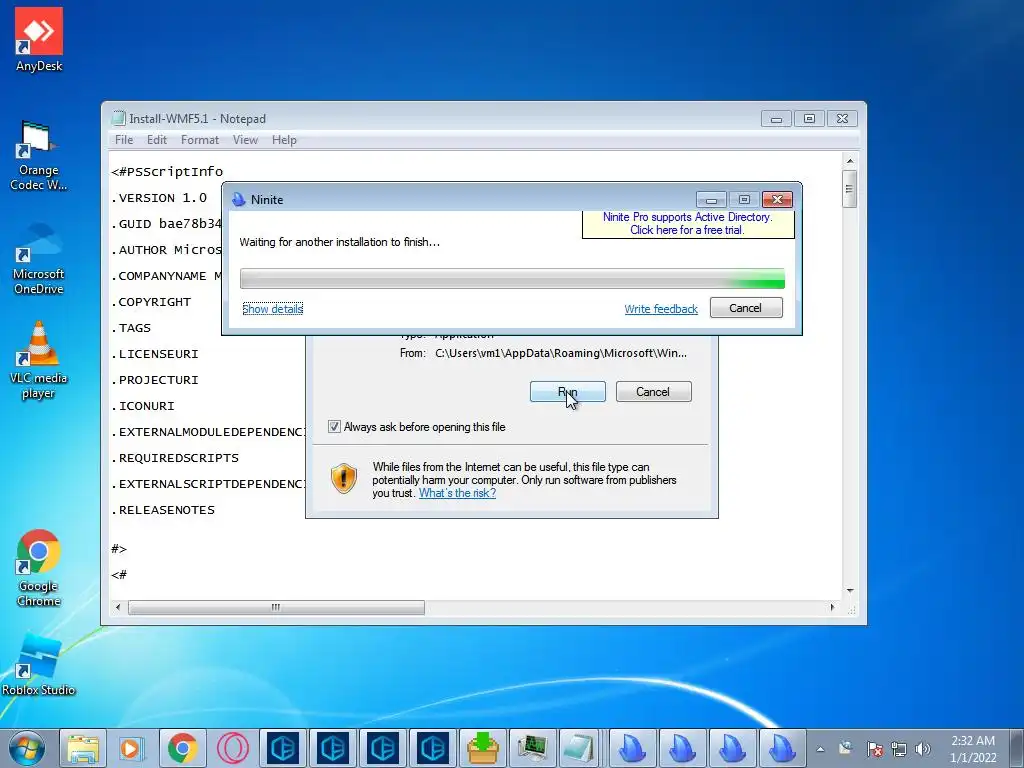This screenshot has height=768, width=1024.
Task: Open the volume speaker tray icon
Action: (923, 749)
